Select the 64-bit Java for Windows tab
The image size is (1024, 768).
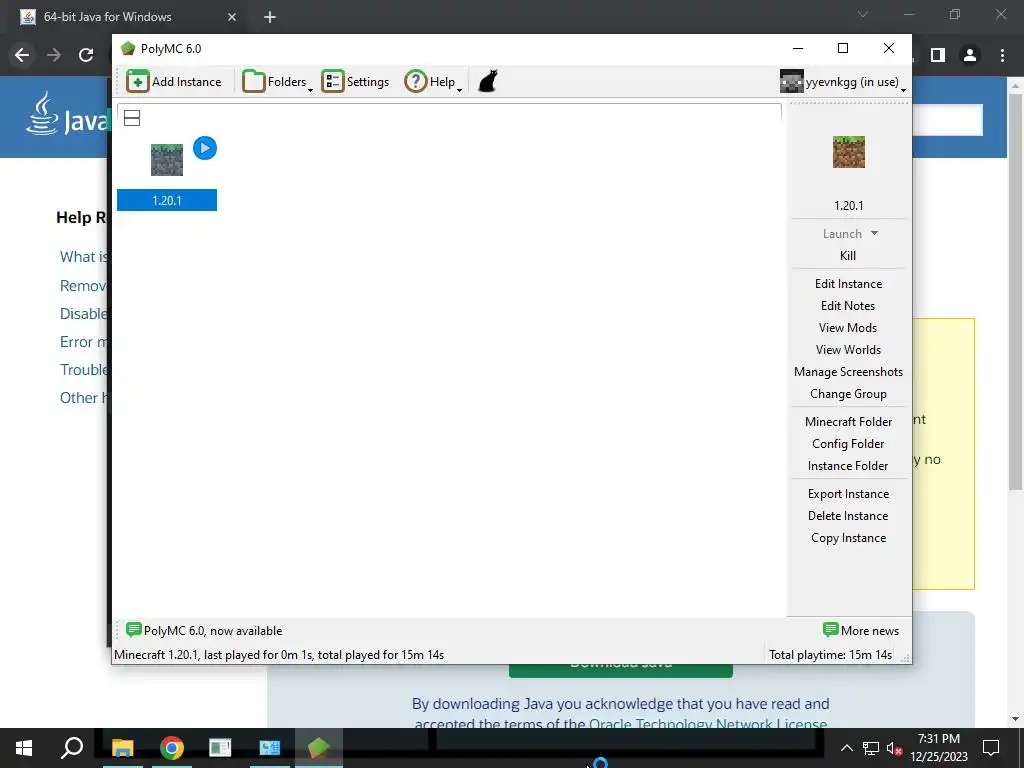tap(128, 17)
